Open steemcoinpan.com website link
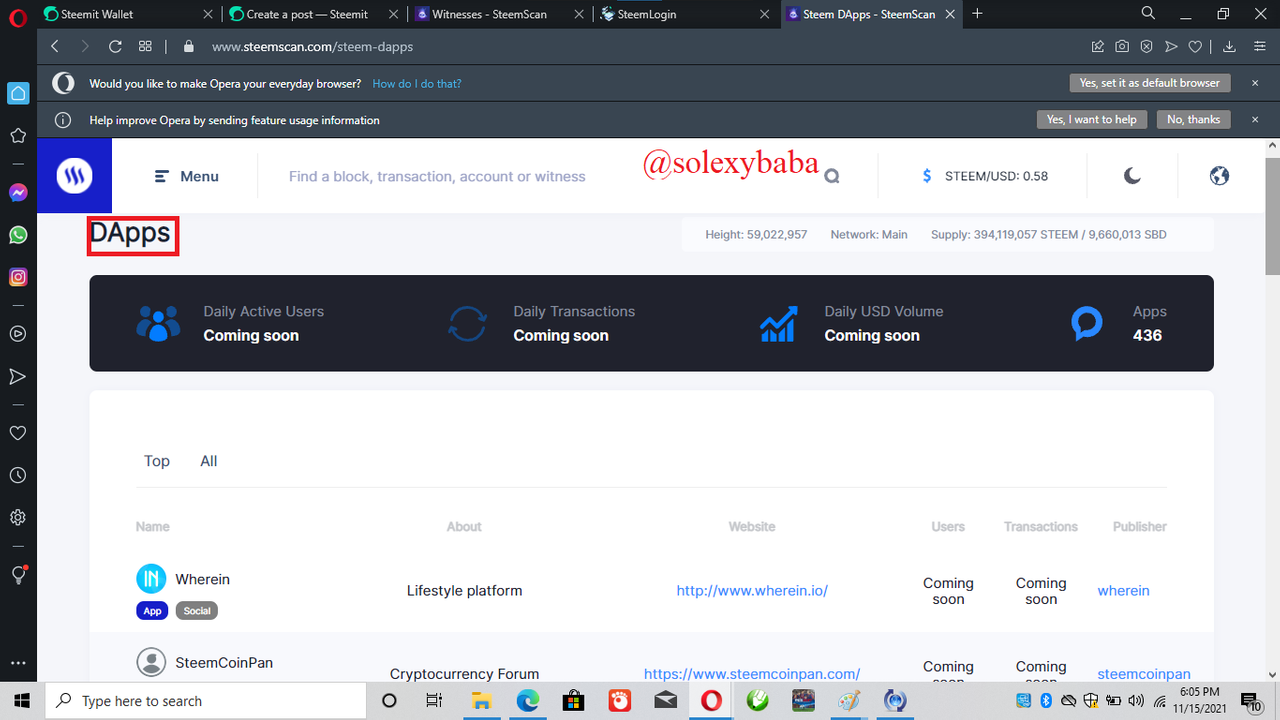Image resolution: width=1280 pixels, height=720 pixels. pyautogui.click(x=752, y=674)
